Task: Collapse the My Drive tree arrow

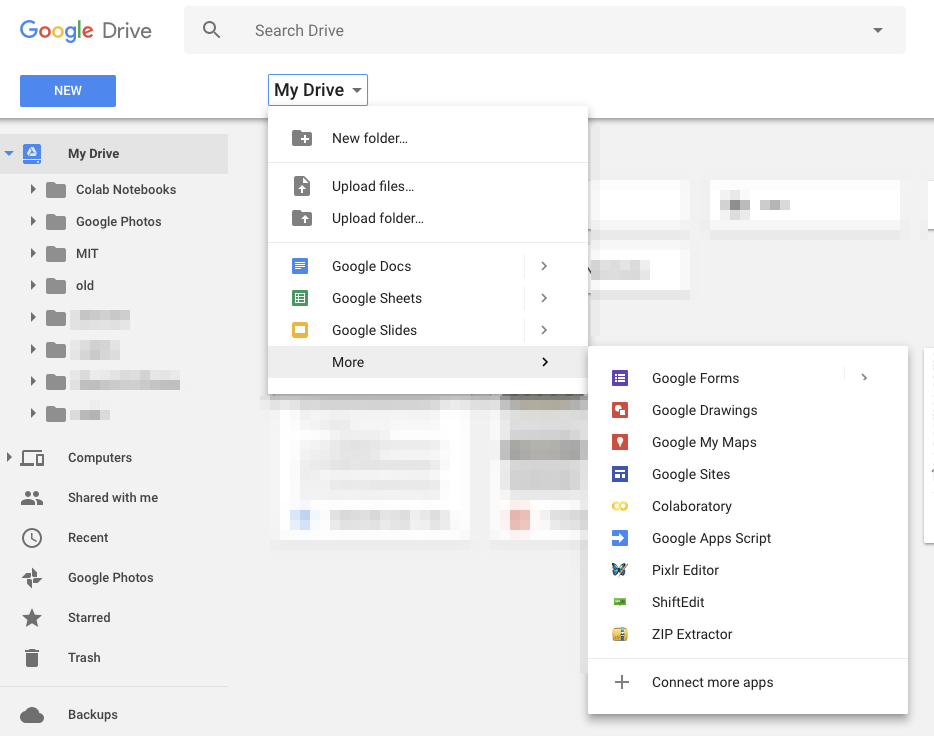Action: (9, 154)
